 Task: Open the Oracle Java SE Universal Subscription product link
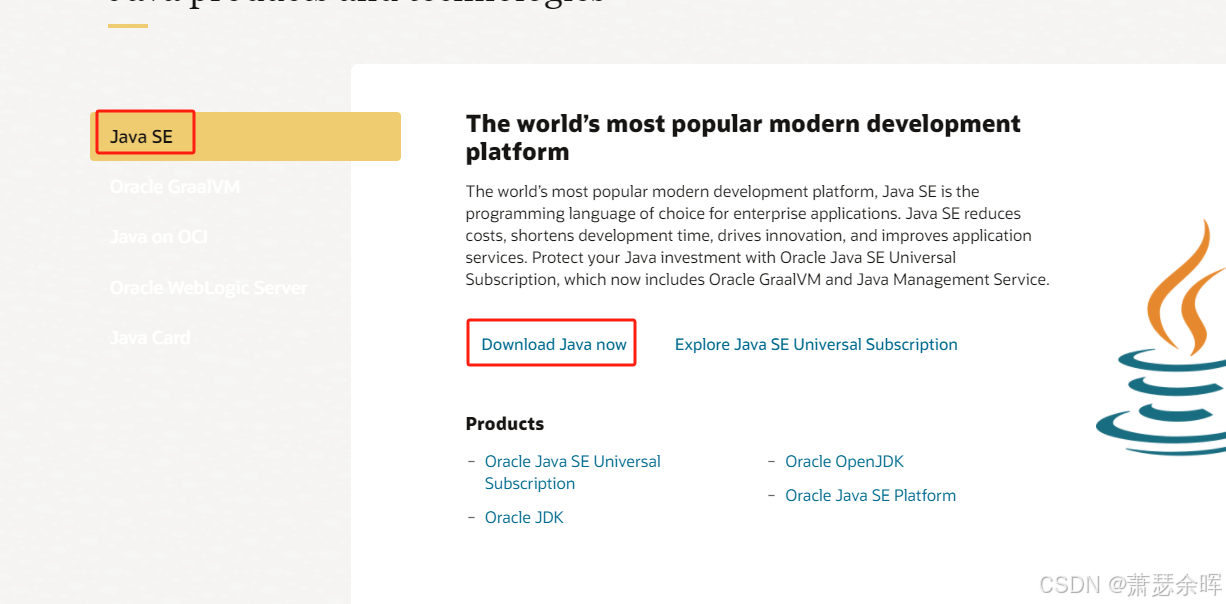pyautogui.click(x=573, y=472)
